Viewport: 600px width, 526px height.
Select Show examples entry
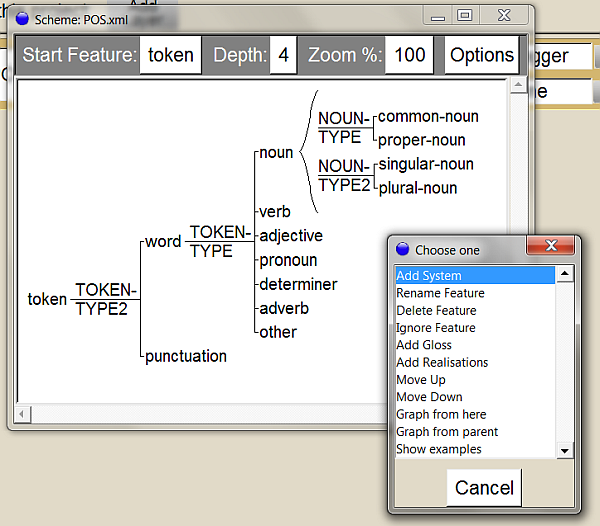[475, 449]
